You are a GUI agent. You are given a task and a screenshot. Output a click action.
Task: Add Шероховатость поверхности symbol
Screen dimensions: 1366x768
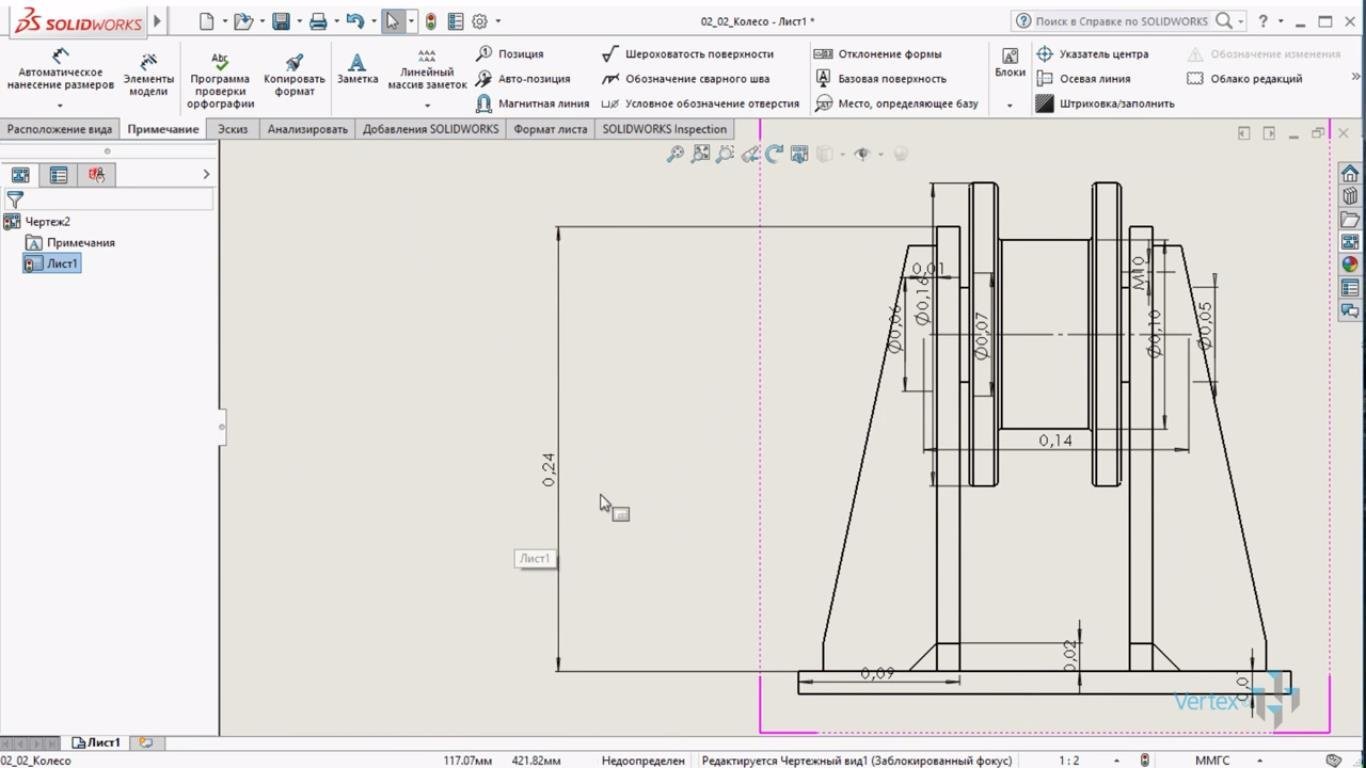click(688, 54)
